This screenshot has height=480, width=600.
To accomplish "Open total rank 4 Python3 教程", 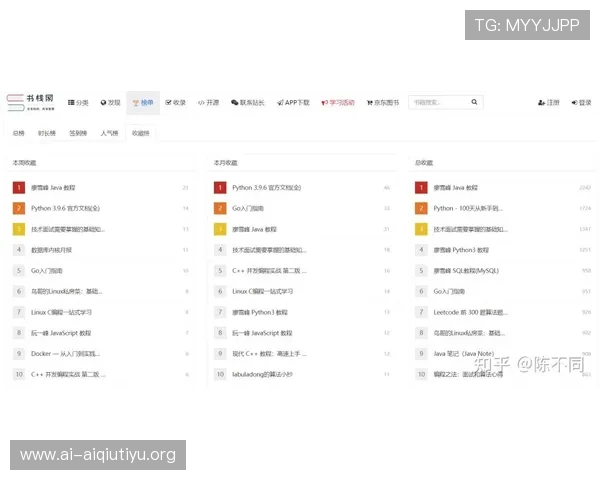I will 461,250.
